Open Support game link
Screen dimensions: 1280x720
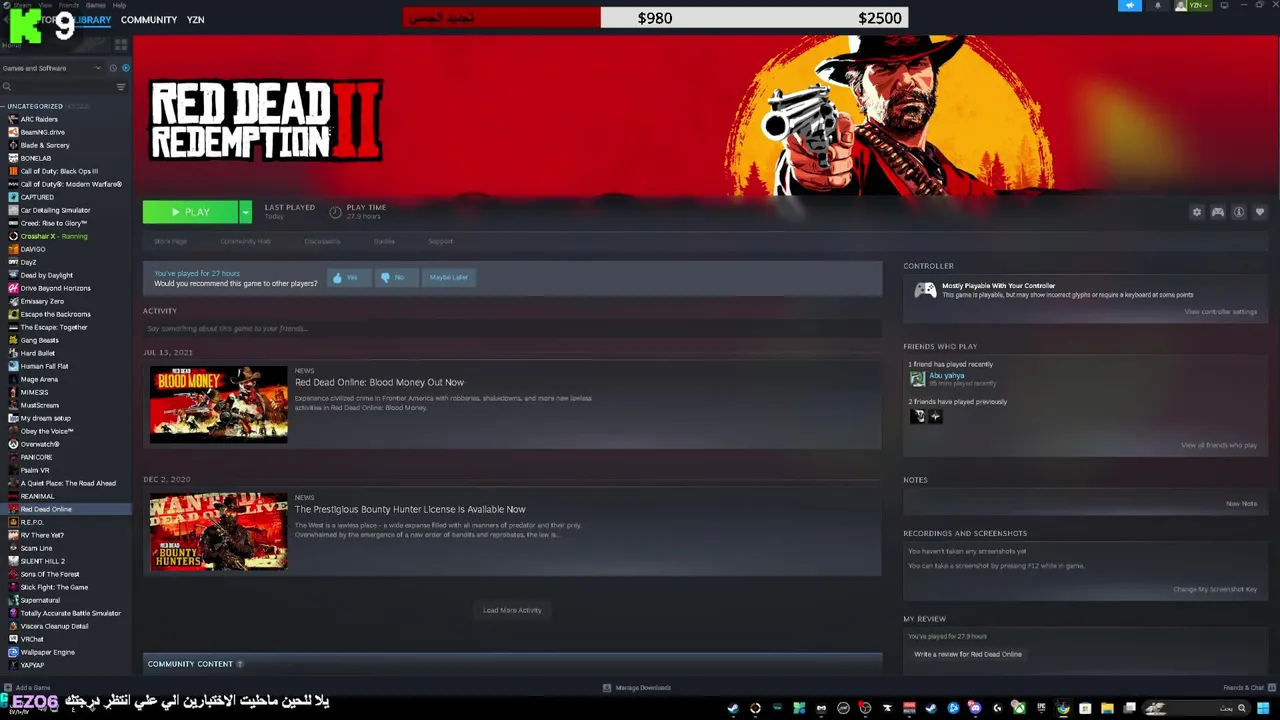point(440,241)
